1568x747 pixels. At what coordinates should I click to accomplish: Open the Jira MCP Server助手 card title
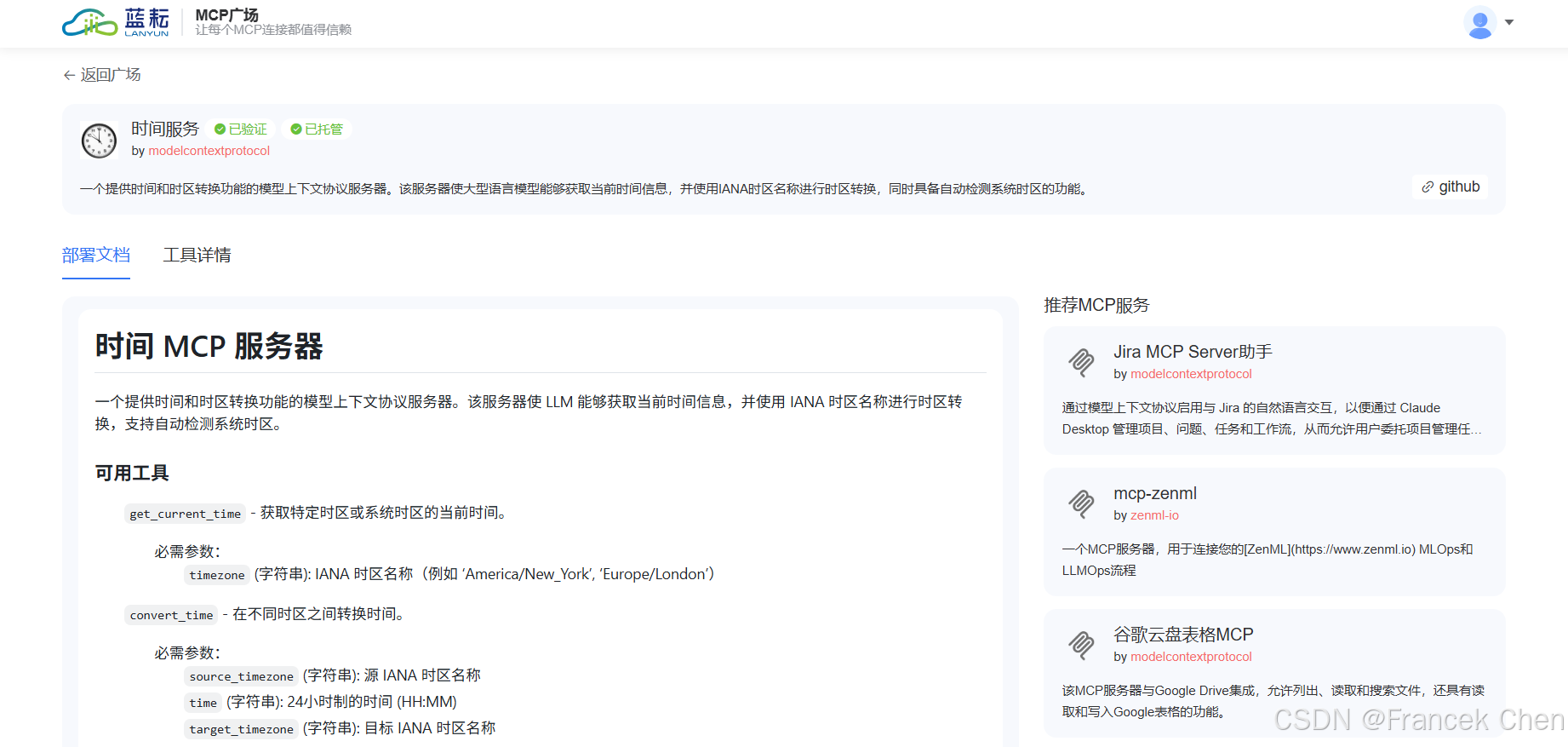tap(1193, 352)
